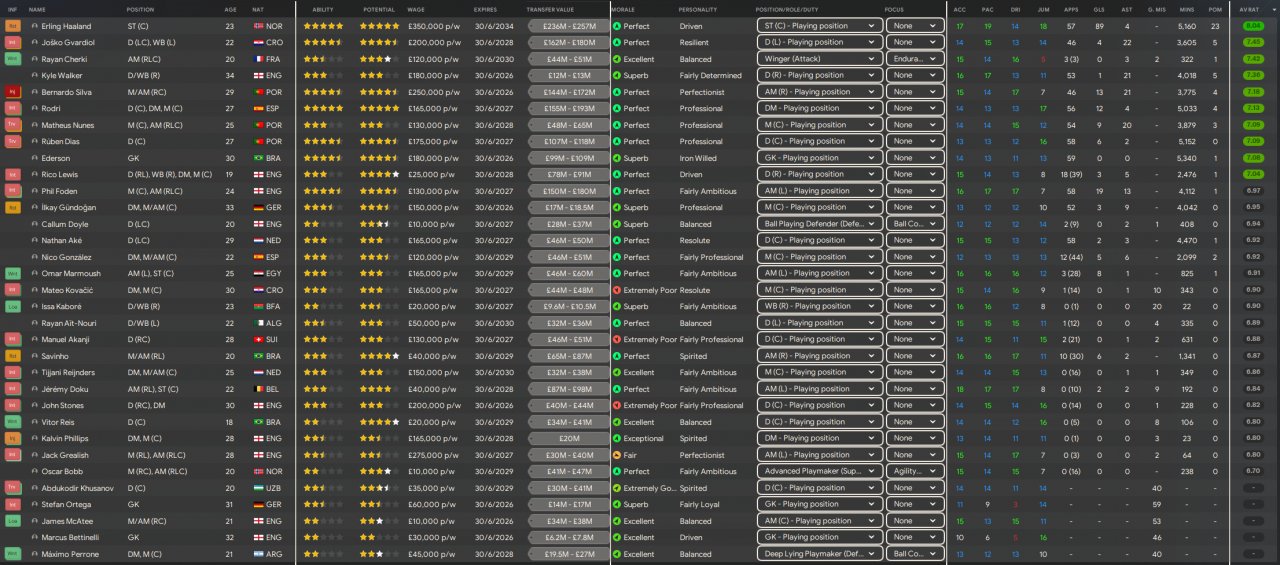Click Rayan Cherki's France flag
1280x565 pixels.
pos(259,59)
